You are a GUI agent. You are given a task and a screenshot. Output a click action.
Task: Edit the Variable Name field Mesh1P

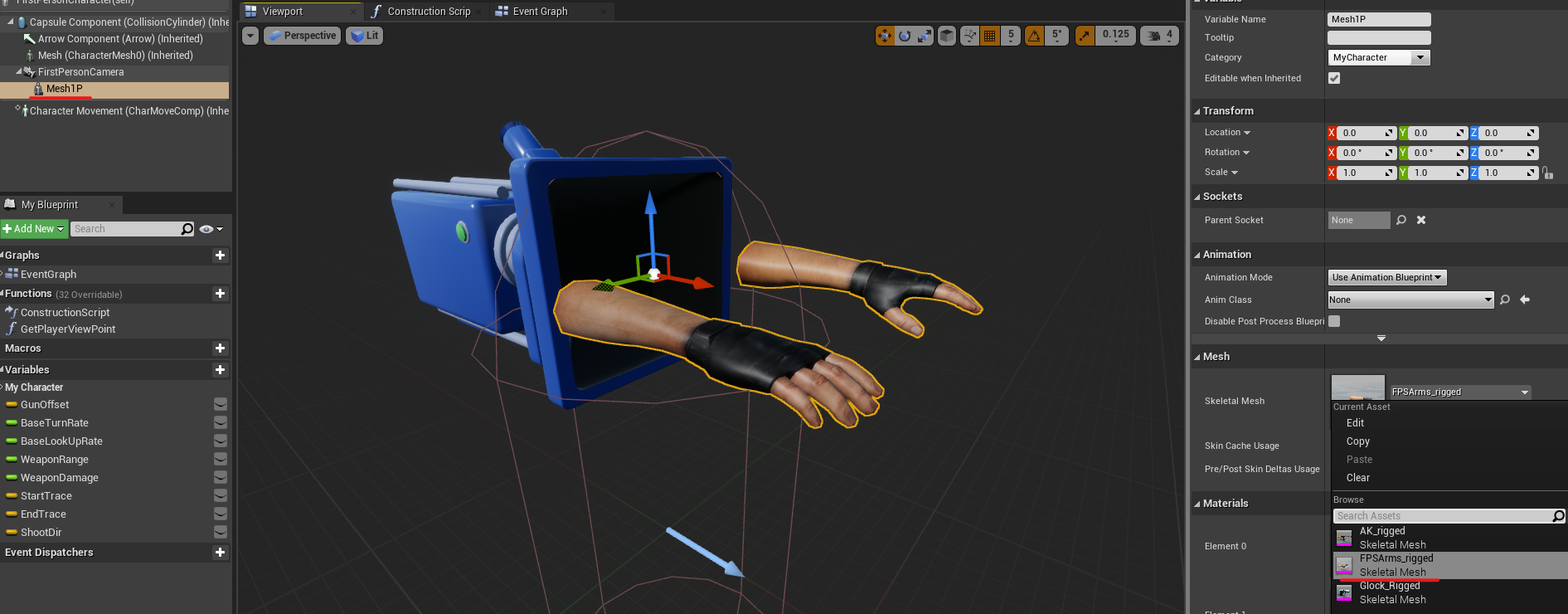(x=1379, y=19)
